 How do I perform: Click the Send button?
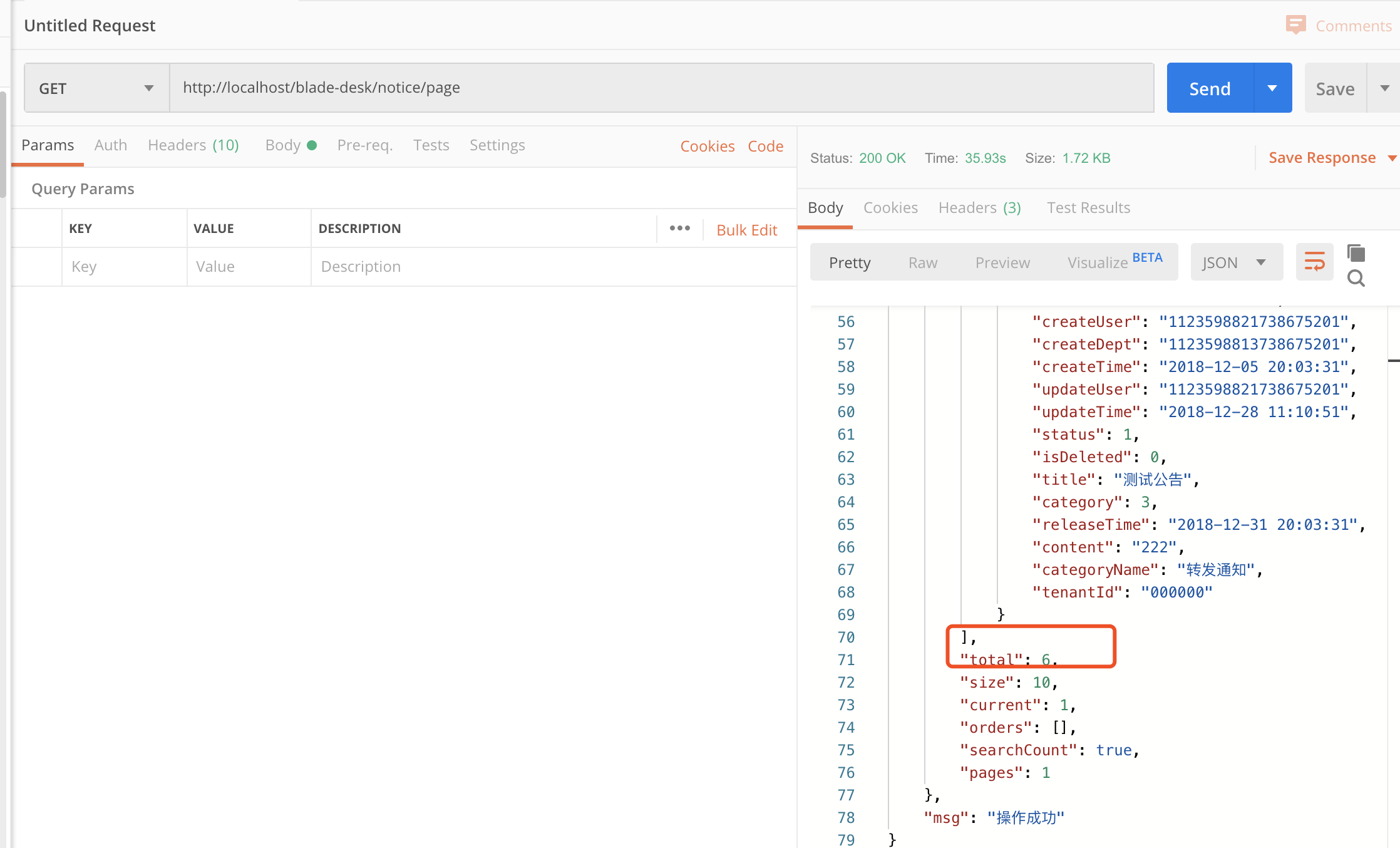[x=1210, y=88]
